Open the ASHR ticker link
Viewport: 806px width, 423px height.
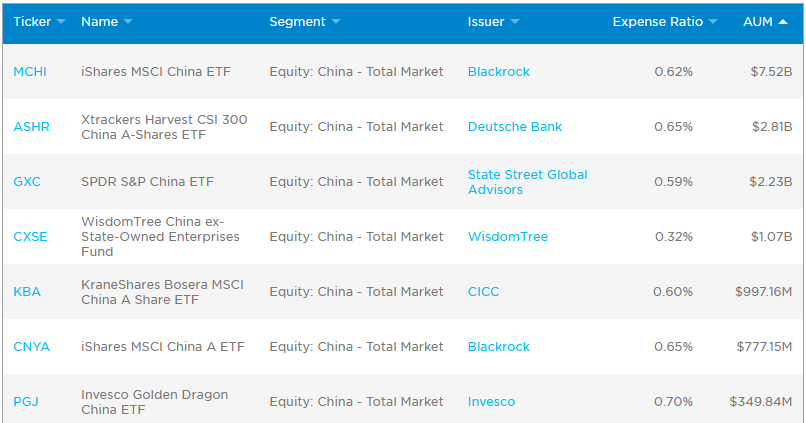click(x=31, y=127)
